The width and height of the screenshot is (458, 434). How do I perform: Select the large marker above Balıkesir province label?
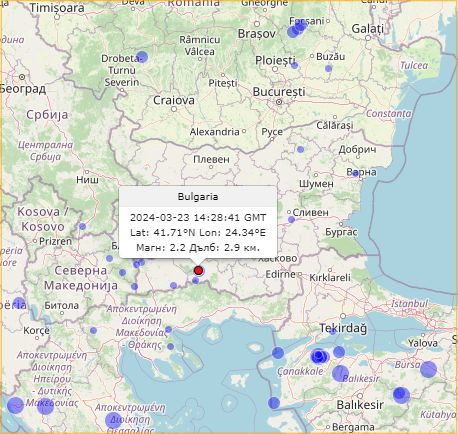click(340, 373)
